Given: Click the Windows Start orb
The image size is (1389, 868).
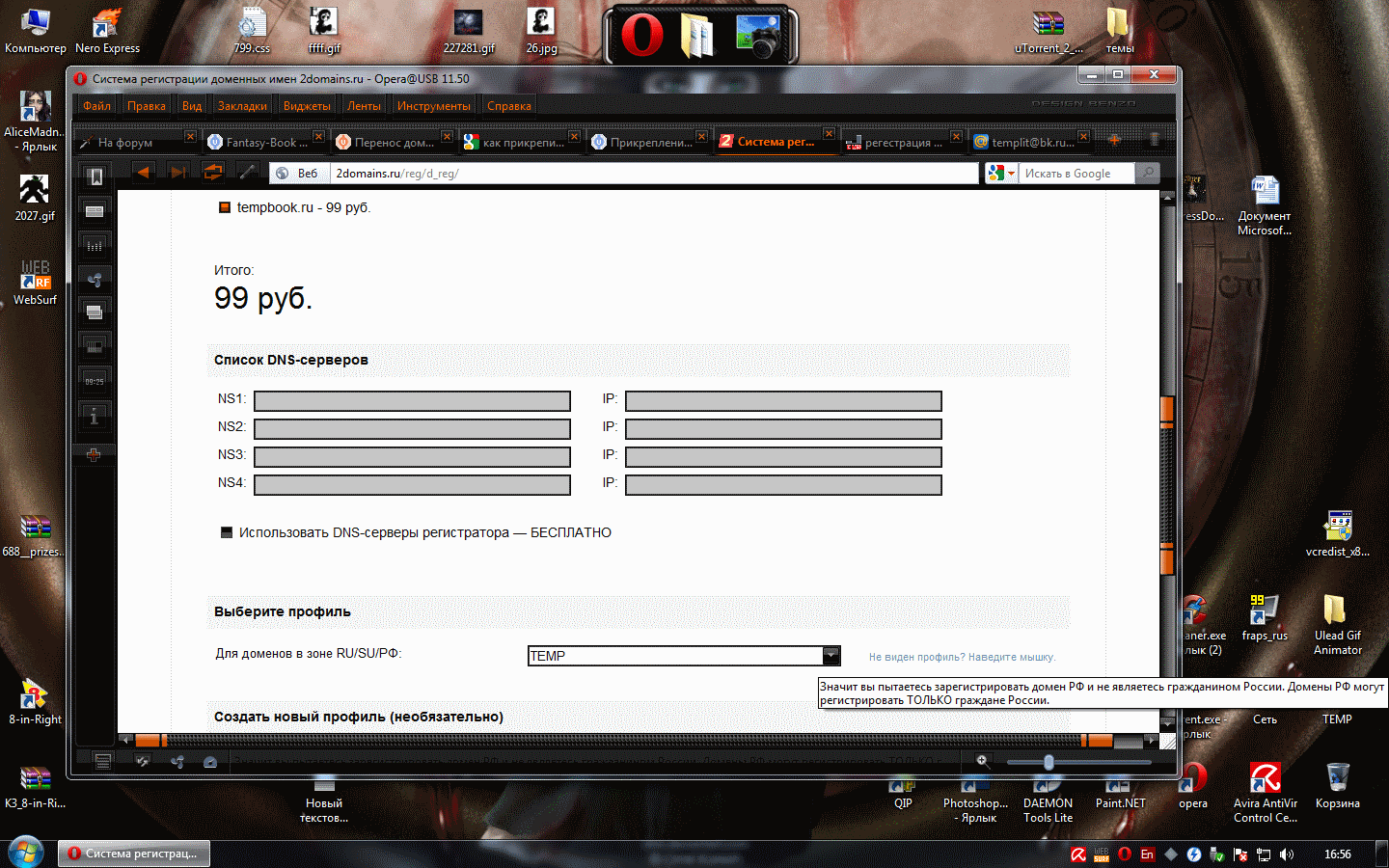Looking at the screenshot, I should 26,853.
